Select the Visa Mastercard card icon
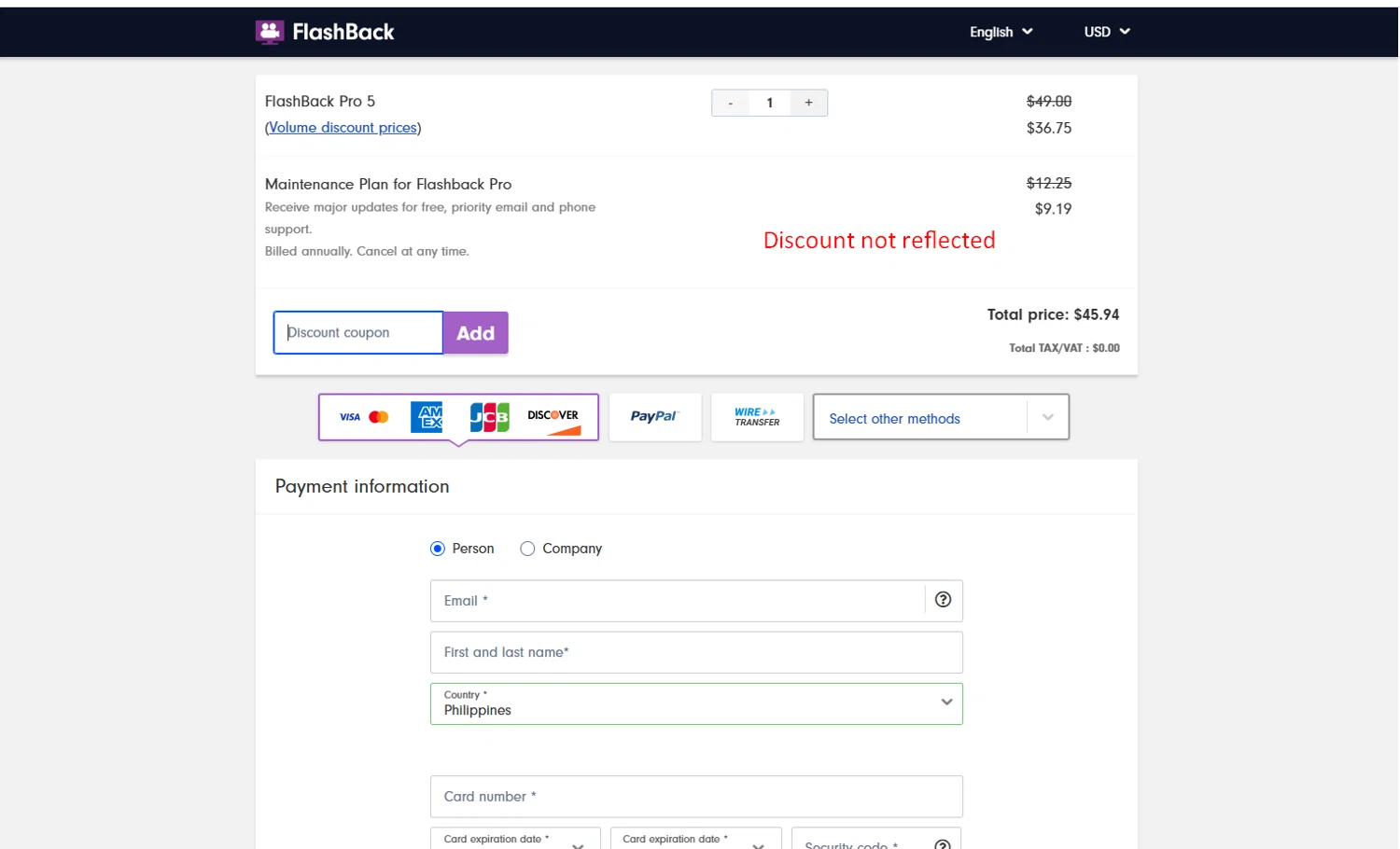This screenshot has height=849, width=1400. pyautogui.click(x=364, y=417)
